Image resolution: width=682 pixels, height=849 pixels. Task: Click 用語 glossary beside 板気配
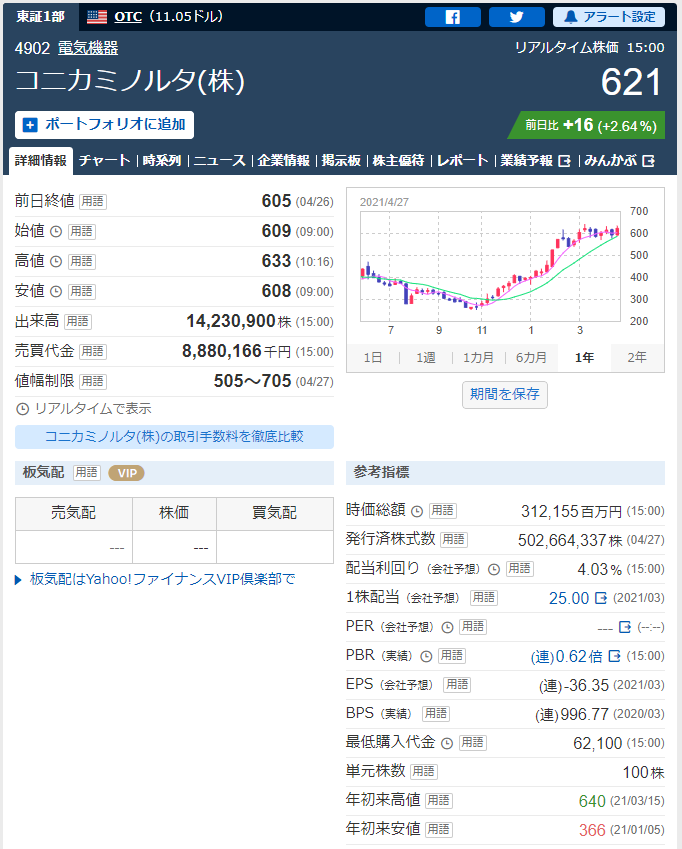pyautogui.click(x=87, y=473)
